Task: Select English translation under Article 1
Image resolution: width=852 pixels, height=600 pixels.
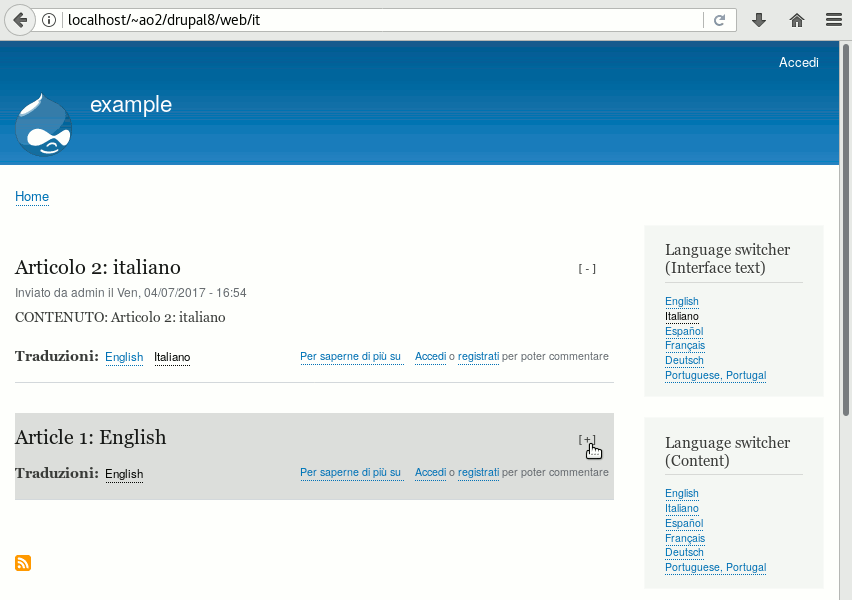Action: (x=124, y=474)
